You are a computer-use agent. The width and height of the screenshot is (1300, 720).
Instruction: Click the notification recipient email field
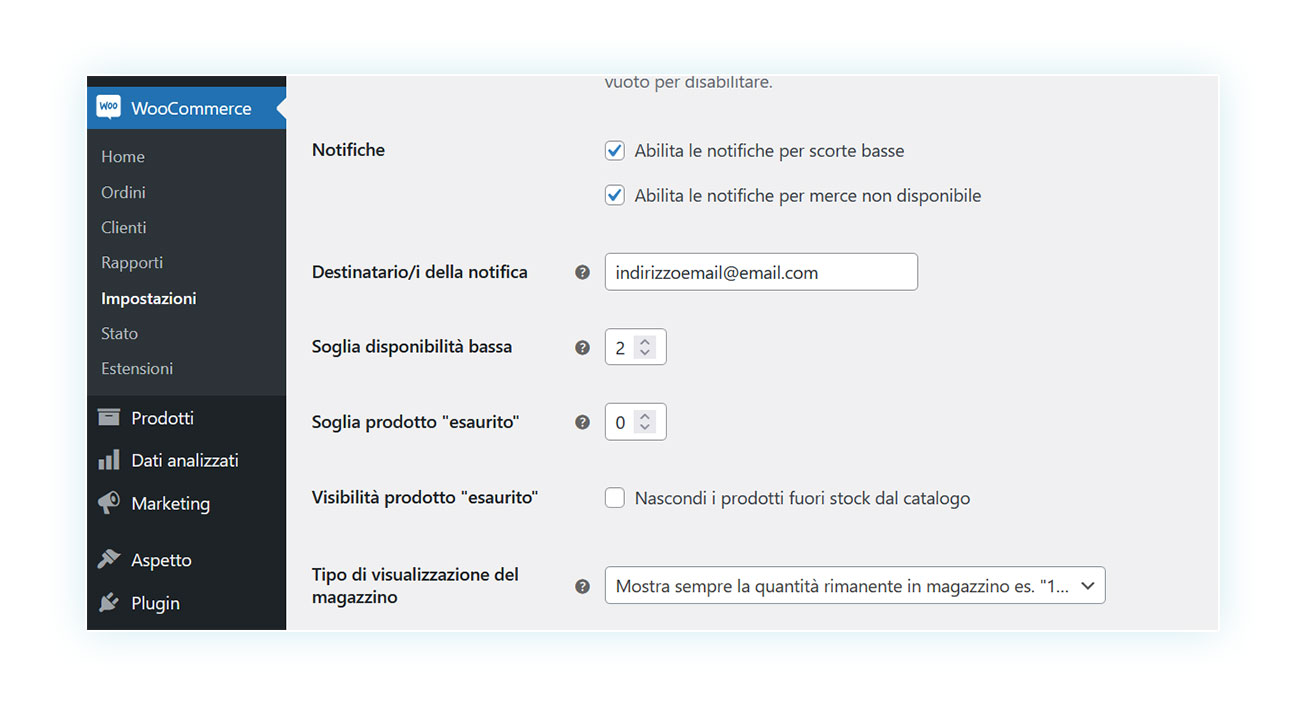pos(761,272)
